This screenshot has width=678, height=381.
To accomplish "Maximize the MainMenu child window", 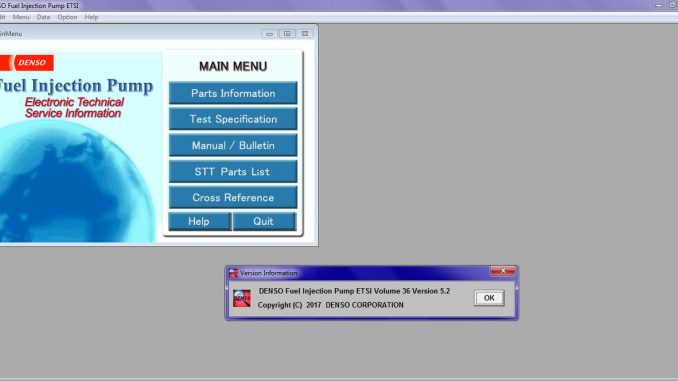I will click(287, 34).
